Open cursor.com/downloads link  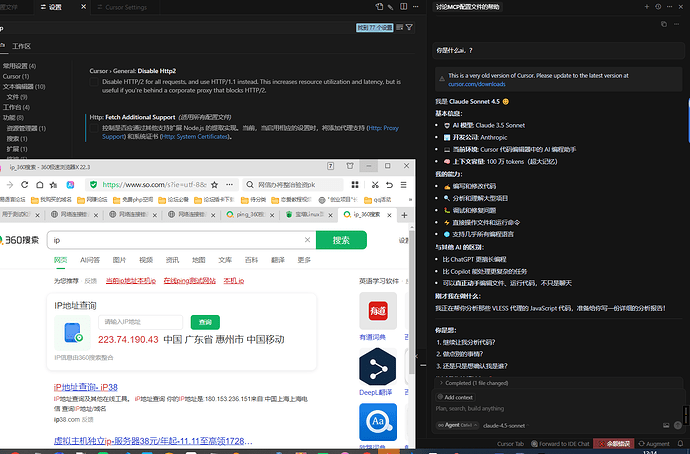point(477,84)
